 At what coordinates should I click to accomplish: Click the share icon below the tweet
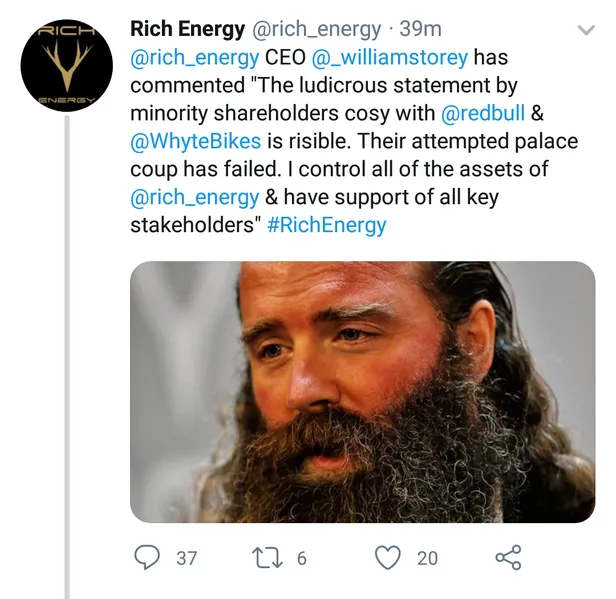[509, 557]
